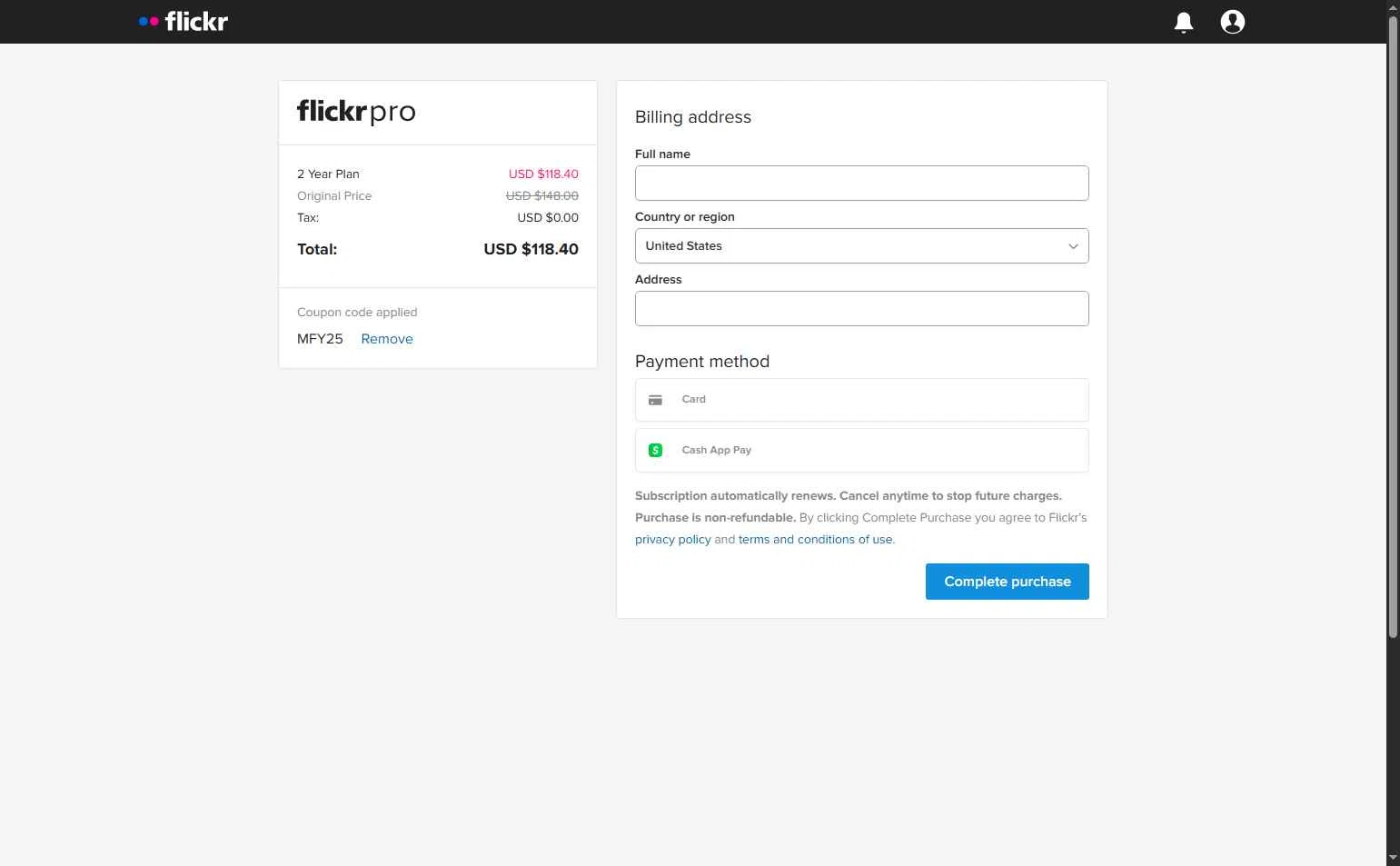The width and height of the screenshot is (1400, 866).
Task: Click the Payment method heading
Action: click(x=702, y=362)
